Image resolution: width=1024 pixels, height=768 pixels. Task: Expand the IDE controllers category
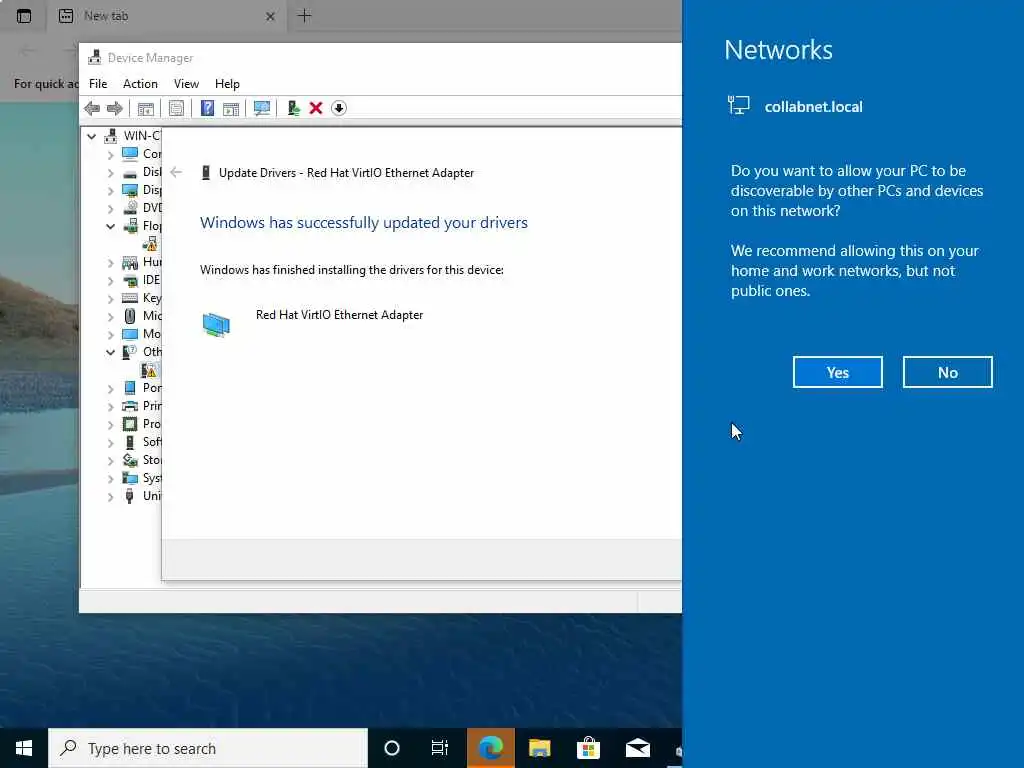click(110, 280)
